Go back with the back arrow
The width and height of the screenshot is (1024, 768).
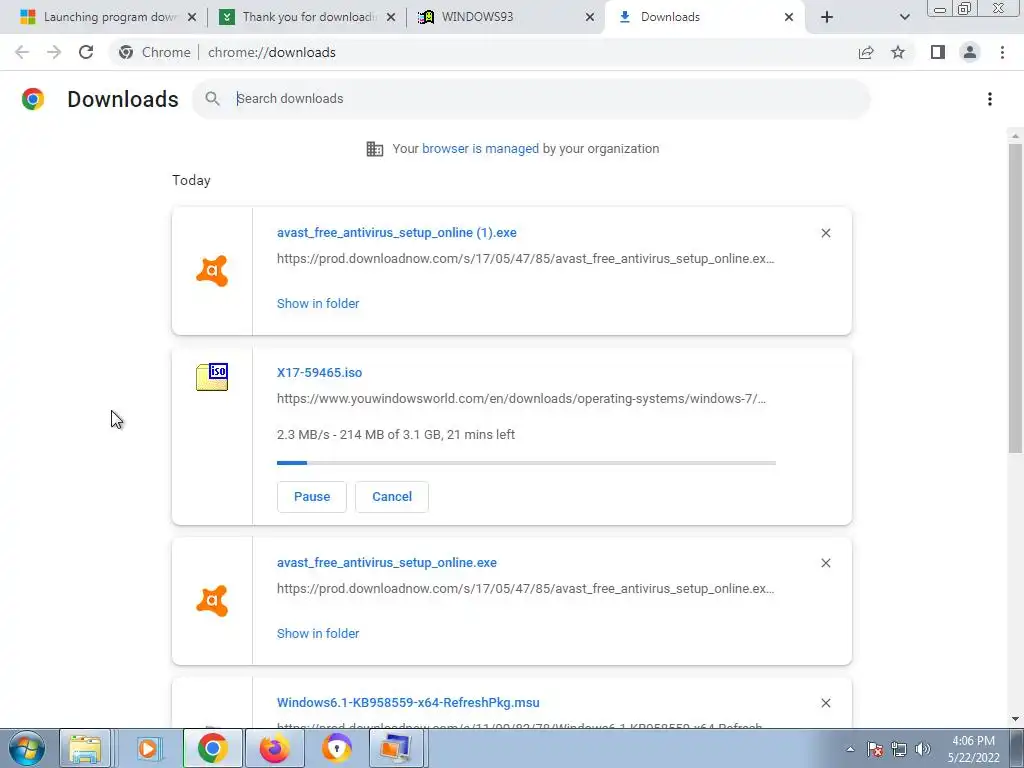coord(22,52)
